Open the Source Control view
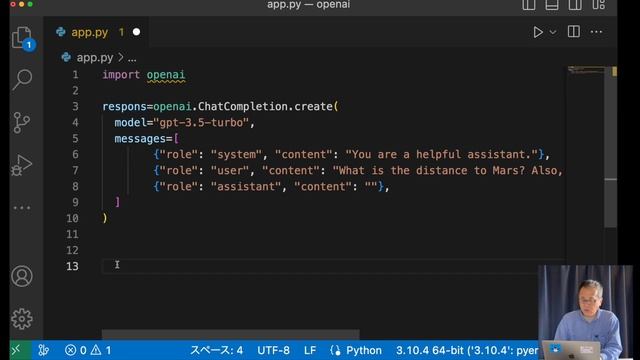640x360 pixels. (x=22, y=122)
